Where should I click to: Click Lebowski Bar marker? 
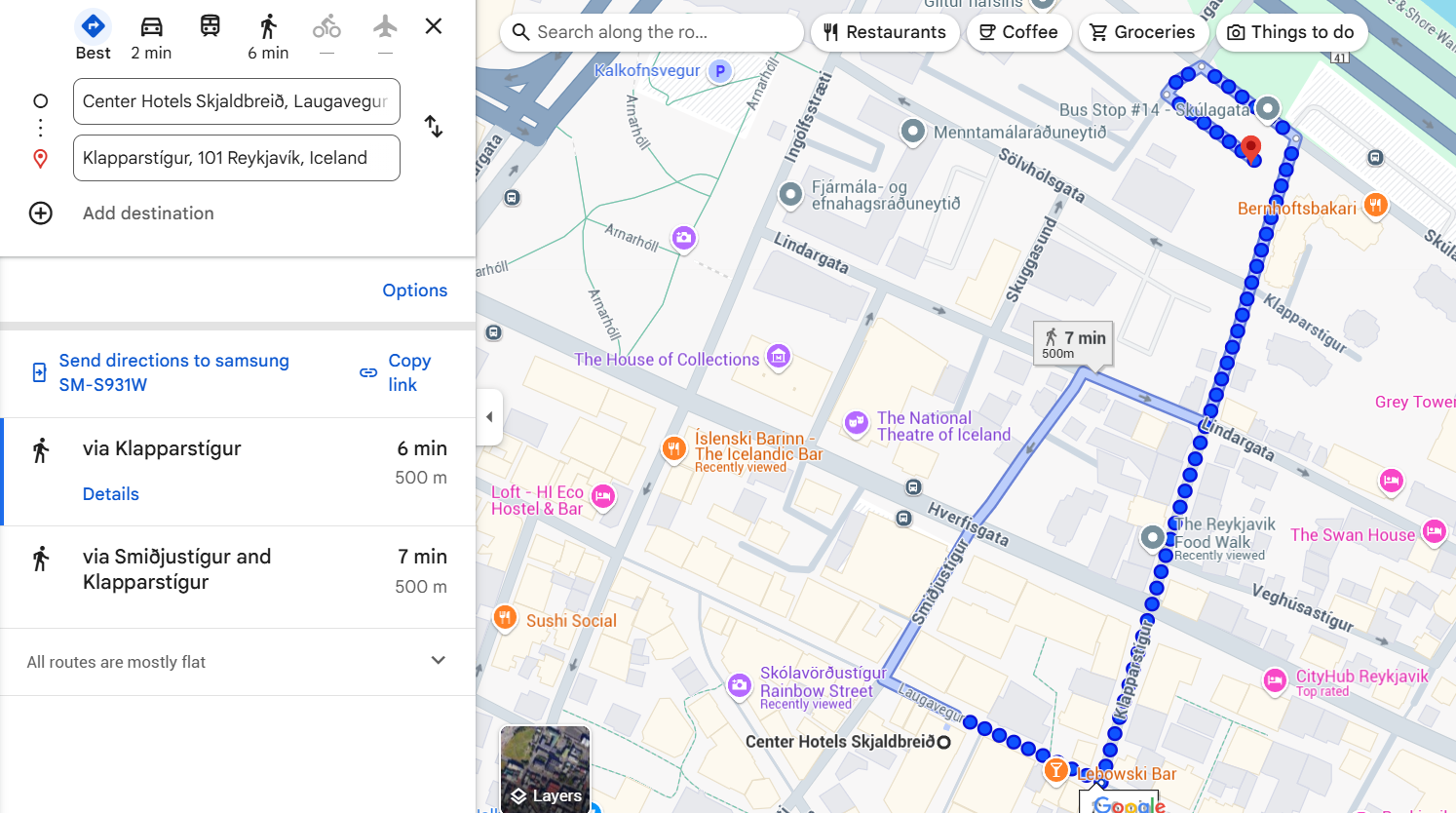coord(1055,771)
